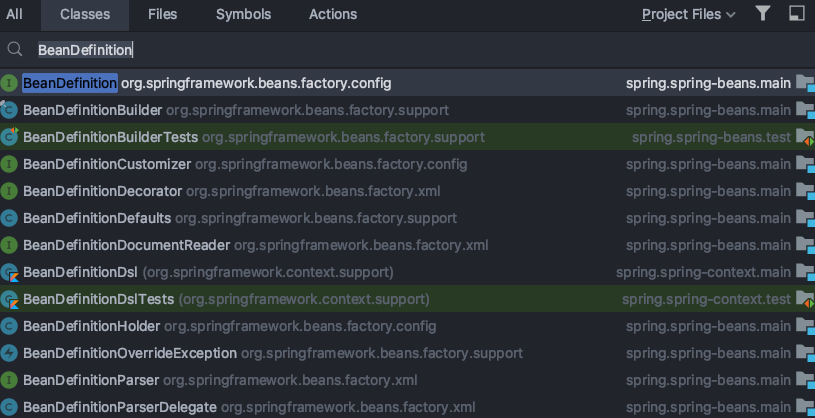The image size is (815, 418).
Task: Switch to the Actions tab
Action: [333, 14]
